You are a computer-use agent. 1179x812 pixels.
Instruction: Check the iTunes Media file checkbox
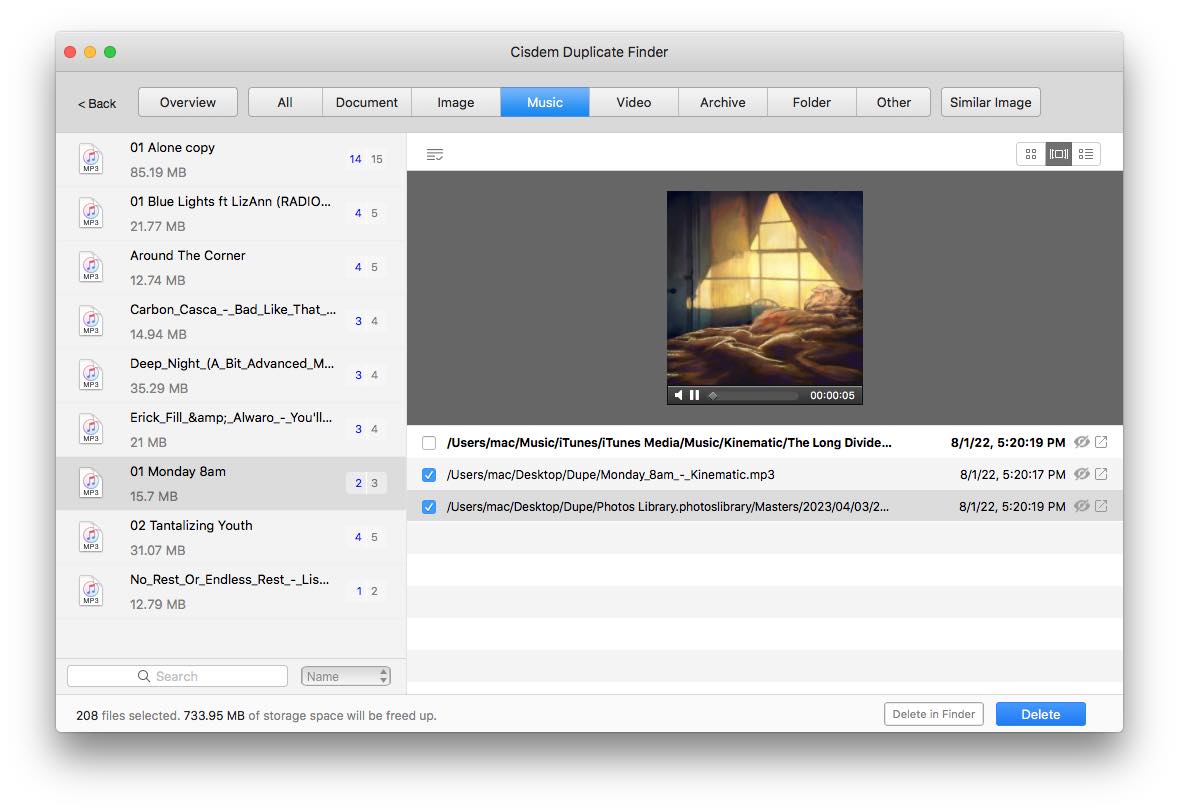pyautogui.click(x=429, y=443)
